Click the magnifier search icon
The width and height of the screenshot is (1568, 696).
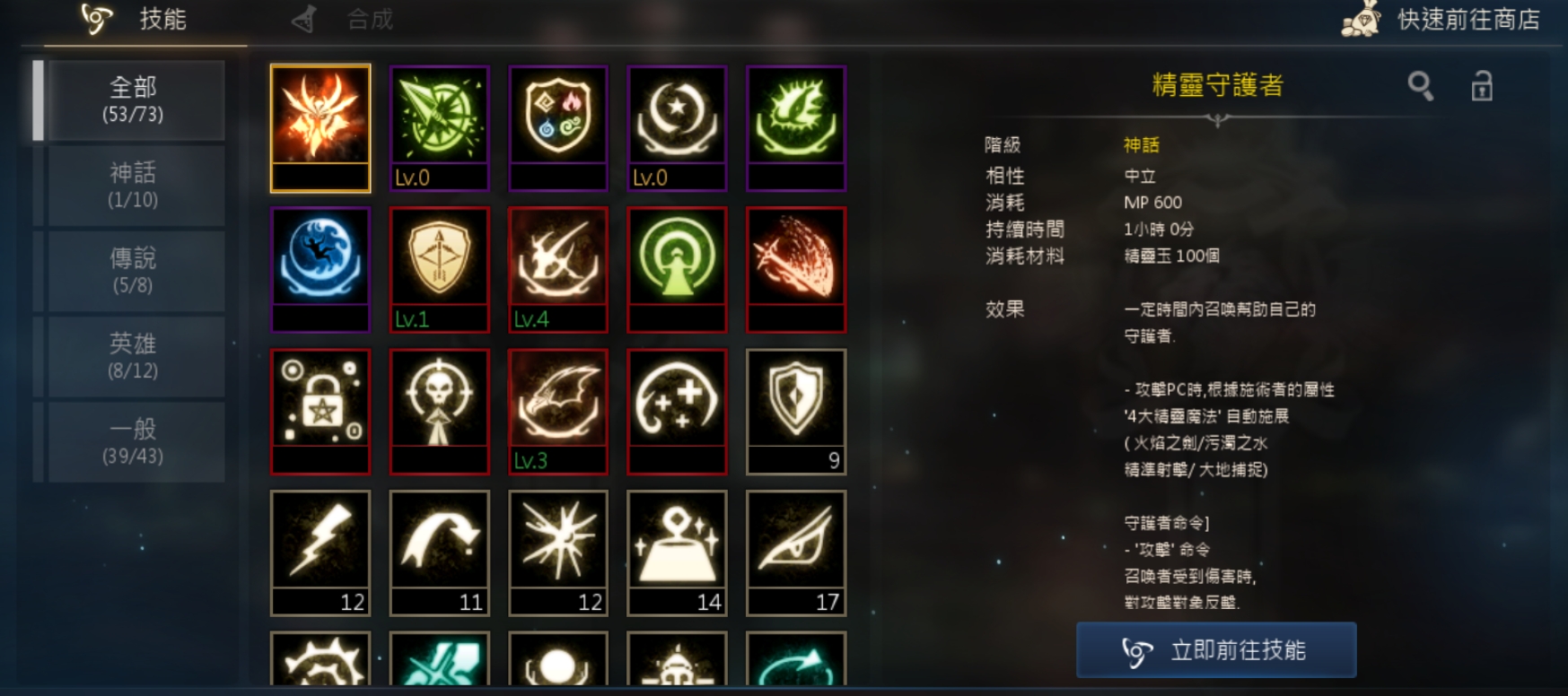(x=1420, y=86)
